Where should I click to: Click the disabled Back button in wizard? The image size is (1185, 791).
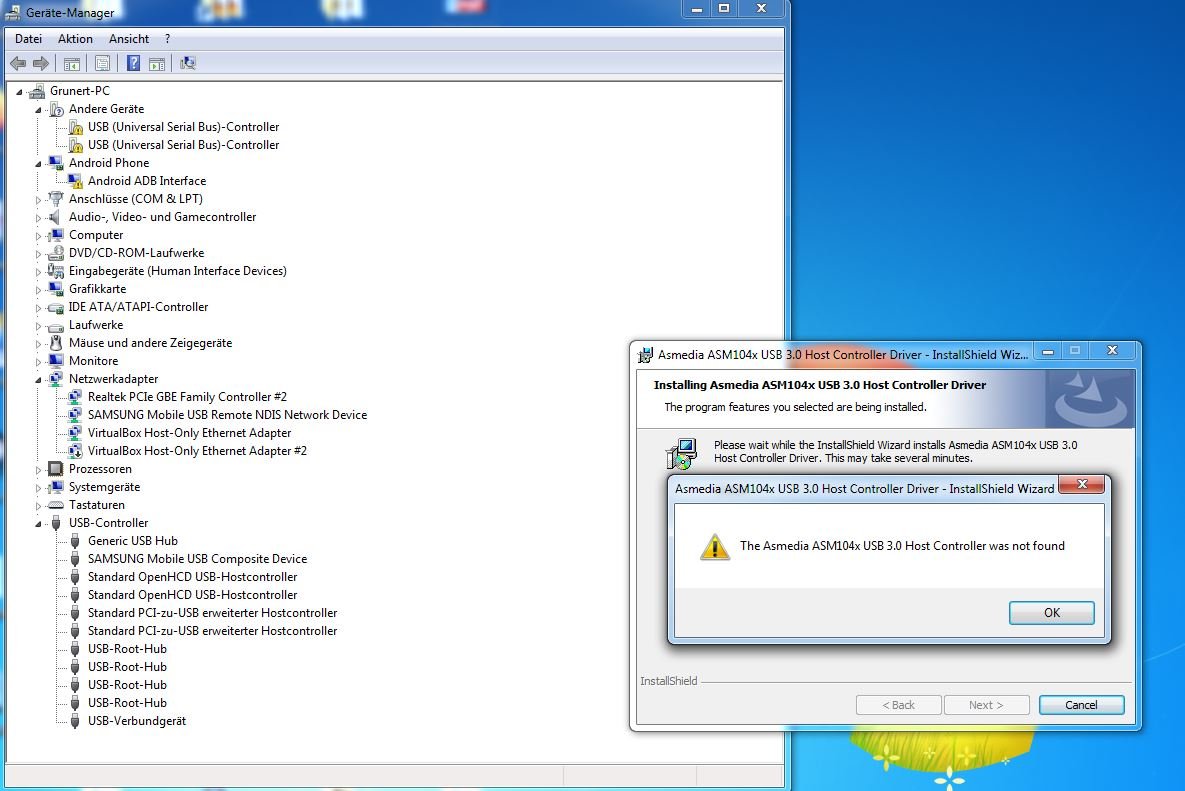(899, 705)
